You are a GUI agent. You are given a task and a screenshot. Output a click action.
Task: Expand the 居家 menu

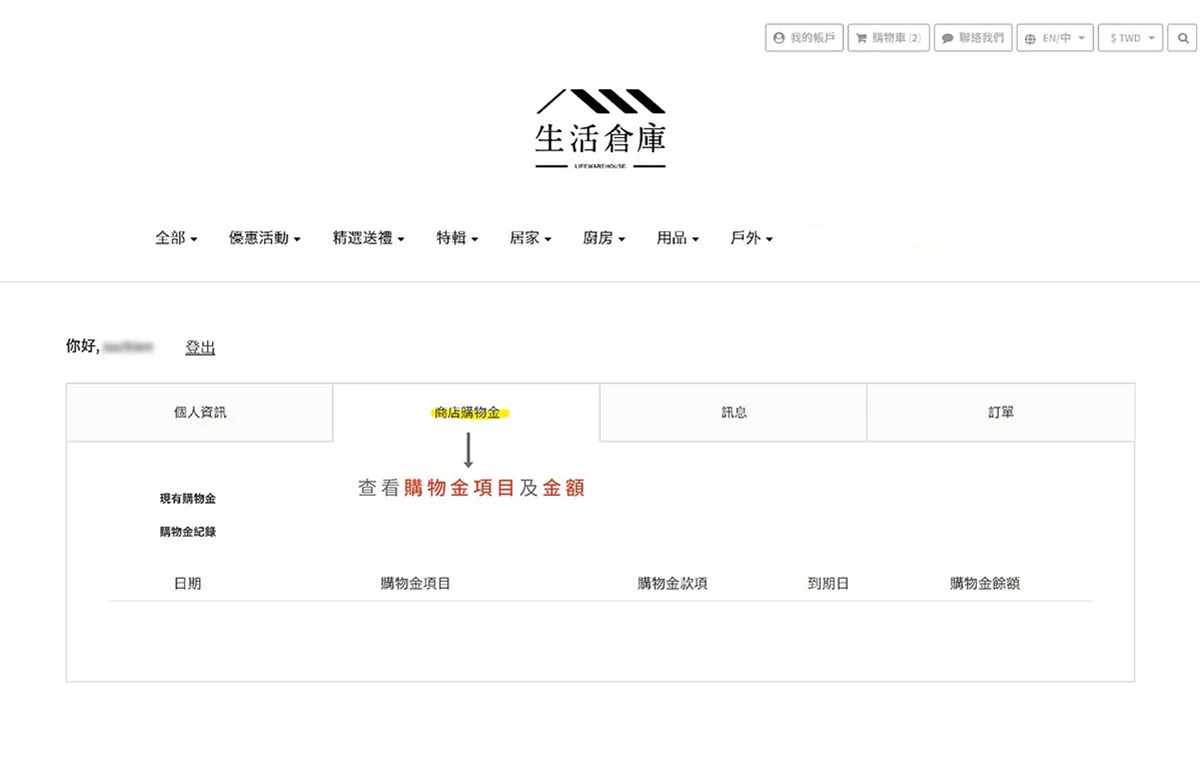click(530, 238)
